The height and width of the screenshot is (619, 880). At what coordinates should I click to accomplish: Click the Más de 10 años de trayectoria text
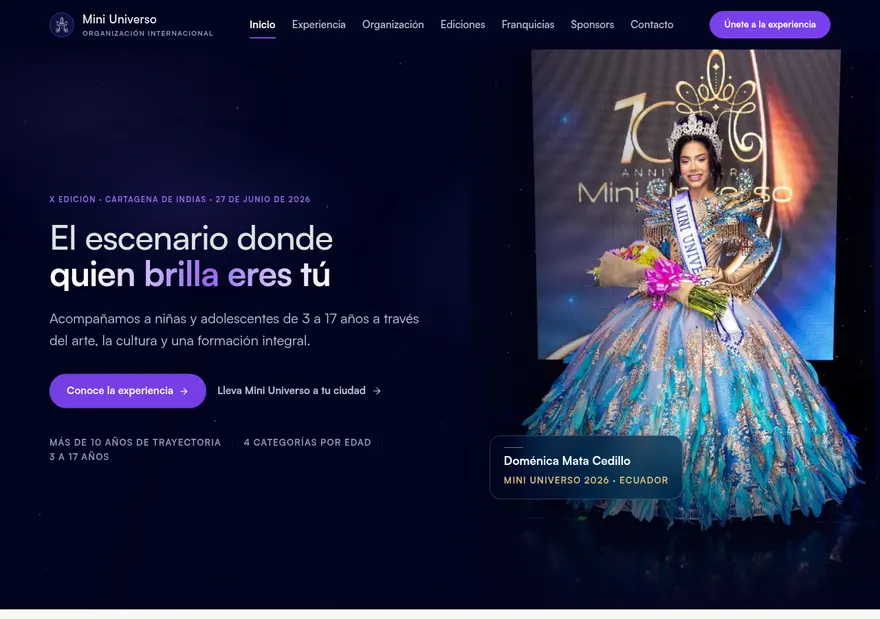[x=135, y=442]
